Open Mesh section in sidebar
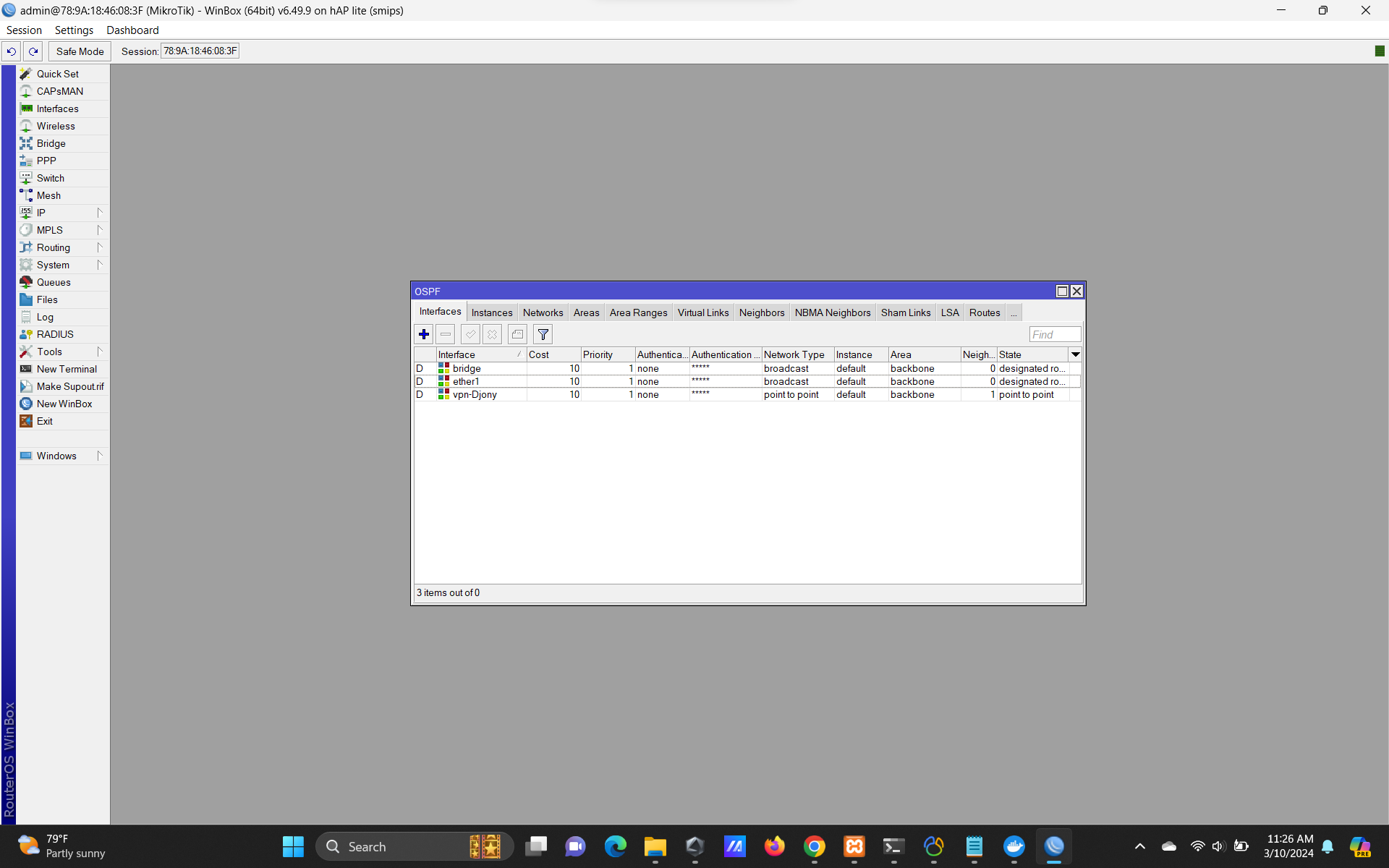The height and width of the screenshot is (868, 1389). 63,195
